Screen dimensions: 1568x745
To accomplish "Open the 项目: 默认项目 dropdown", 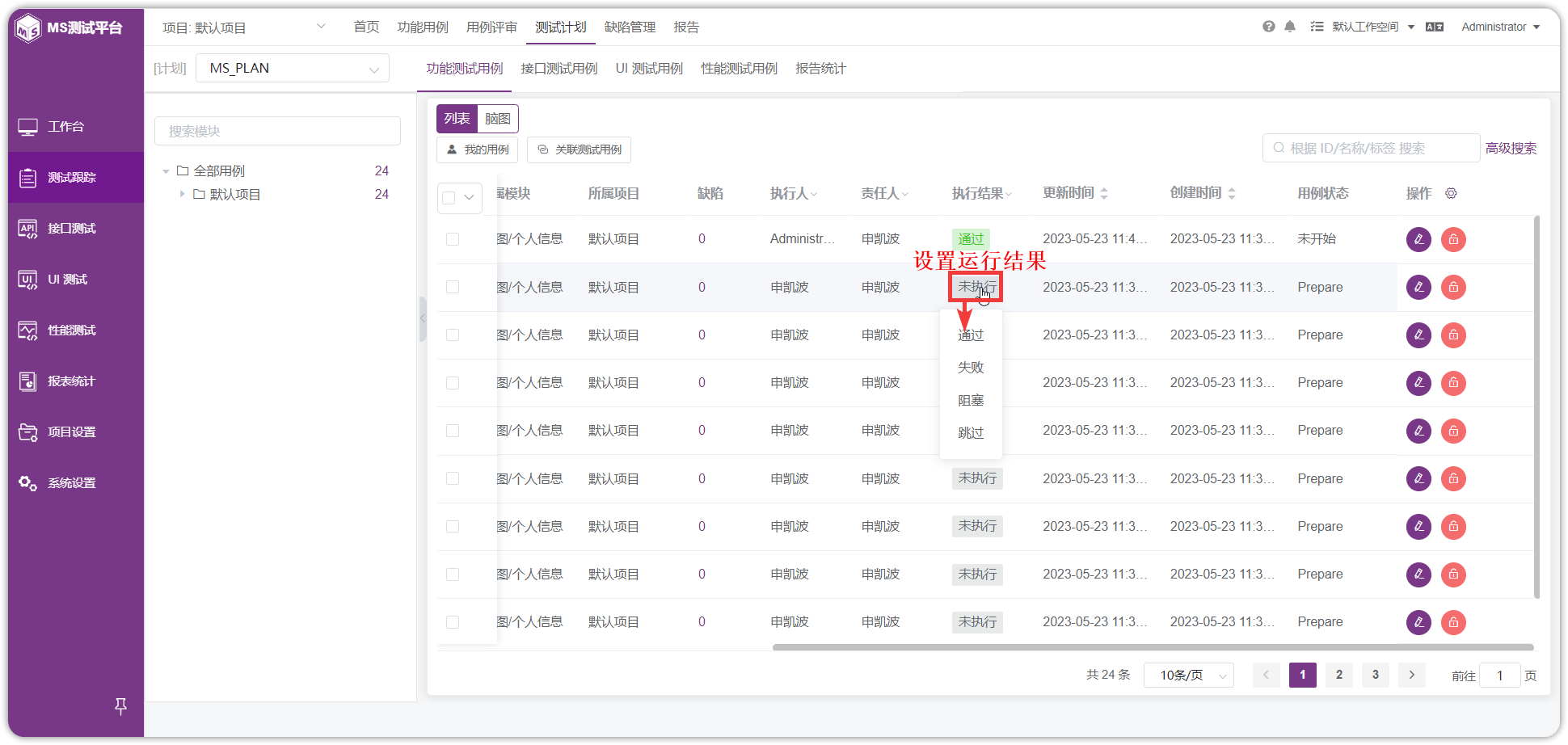I will pos(244,27).
